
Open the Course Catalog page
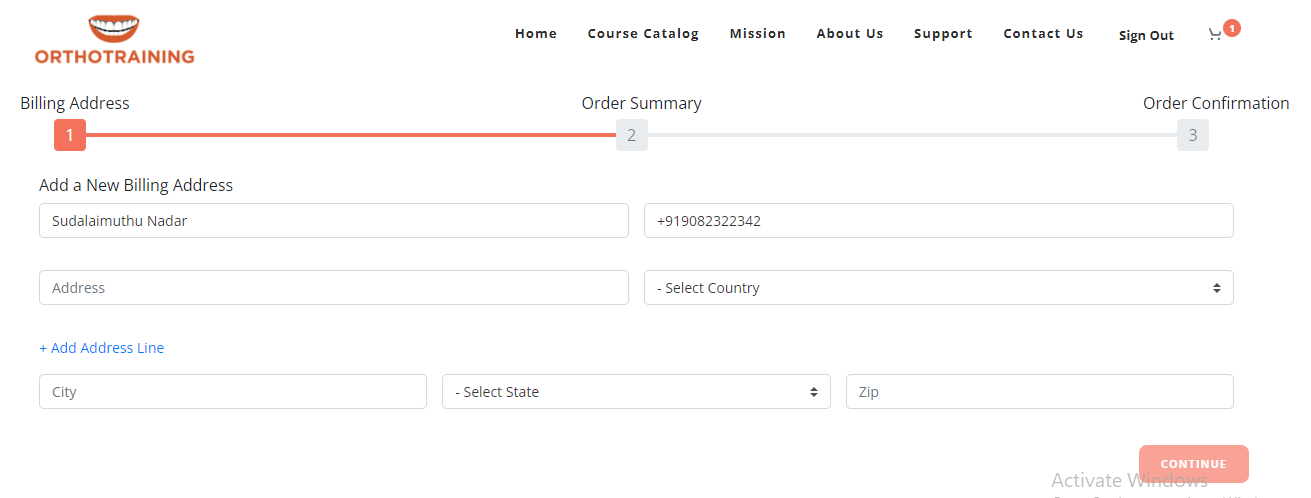(643, 34)
